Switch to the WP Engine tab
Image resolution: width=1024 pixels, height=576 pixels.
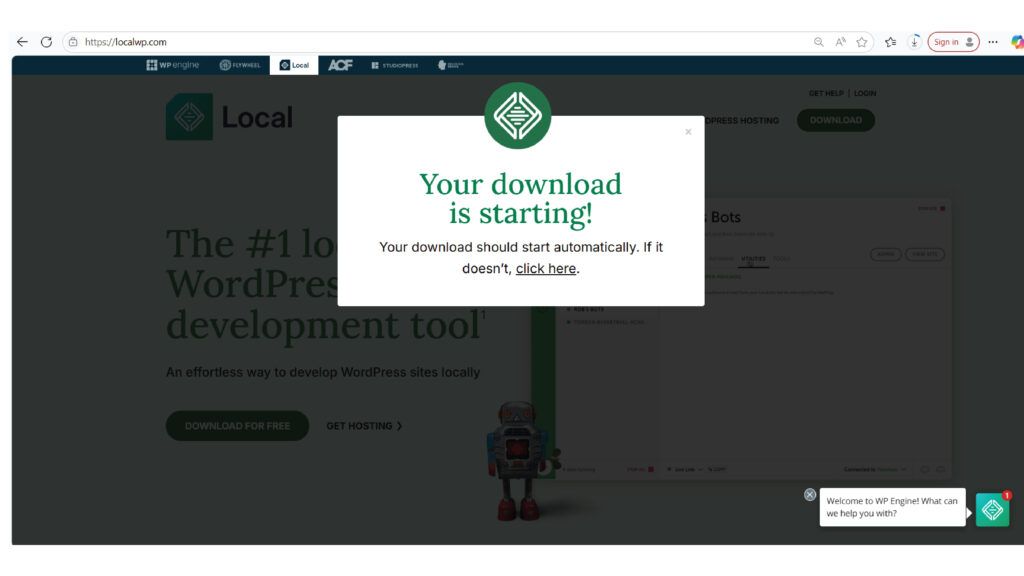(172, 65)
